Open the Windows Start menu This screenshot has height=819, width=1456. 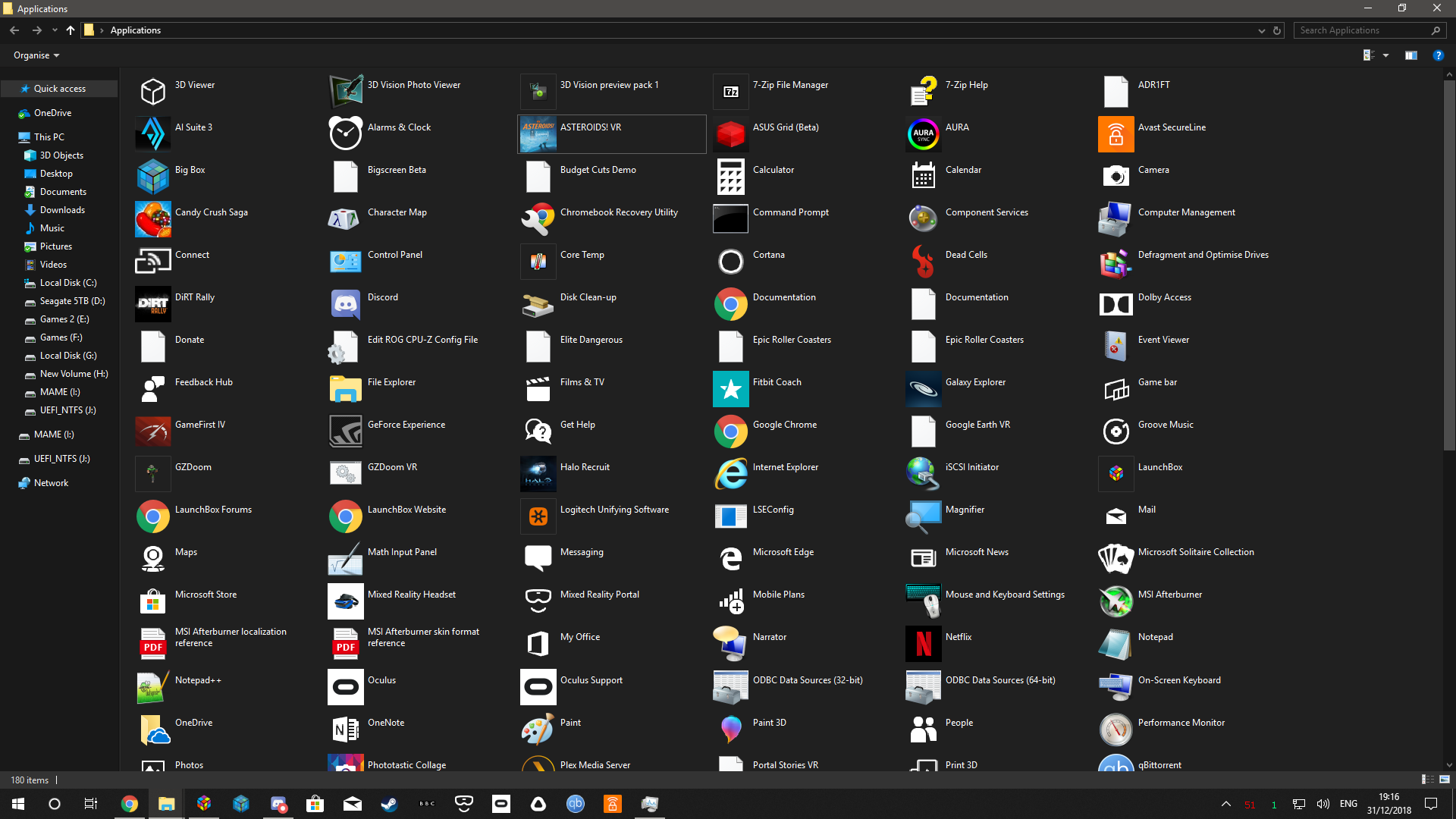coord(18,804)
